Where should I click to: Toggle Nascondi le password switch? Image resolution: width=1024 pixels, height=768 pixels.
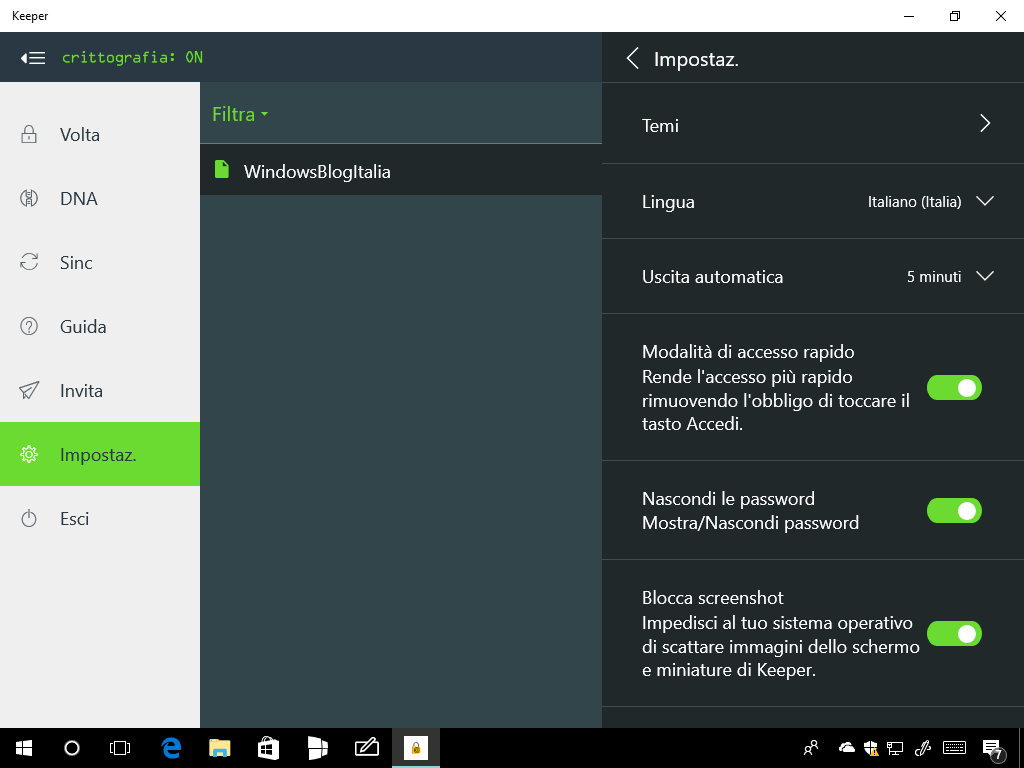[954, 511]
